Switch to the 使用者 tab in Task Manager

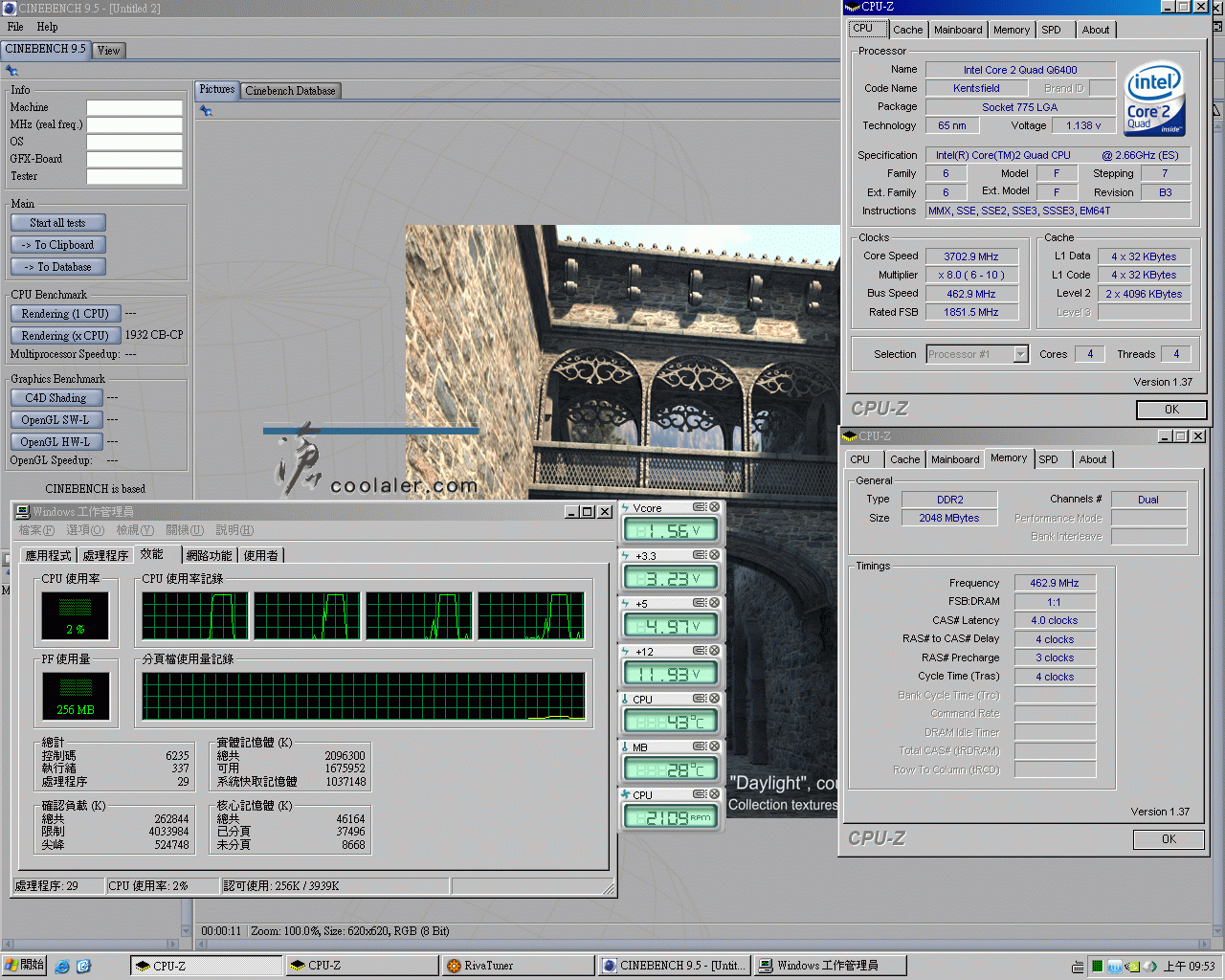tap(260, 555)
